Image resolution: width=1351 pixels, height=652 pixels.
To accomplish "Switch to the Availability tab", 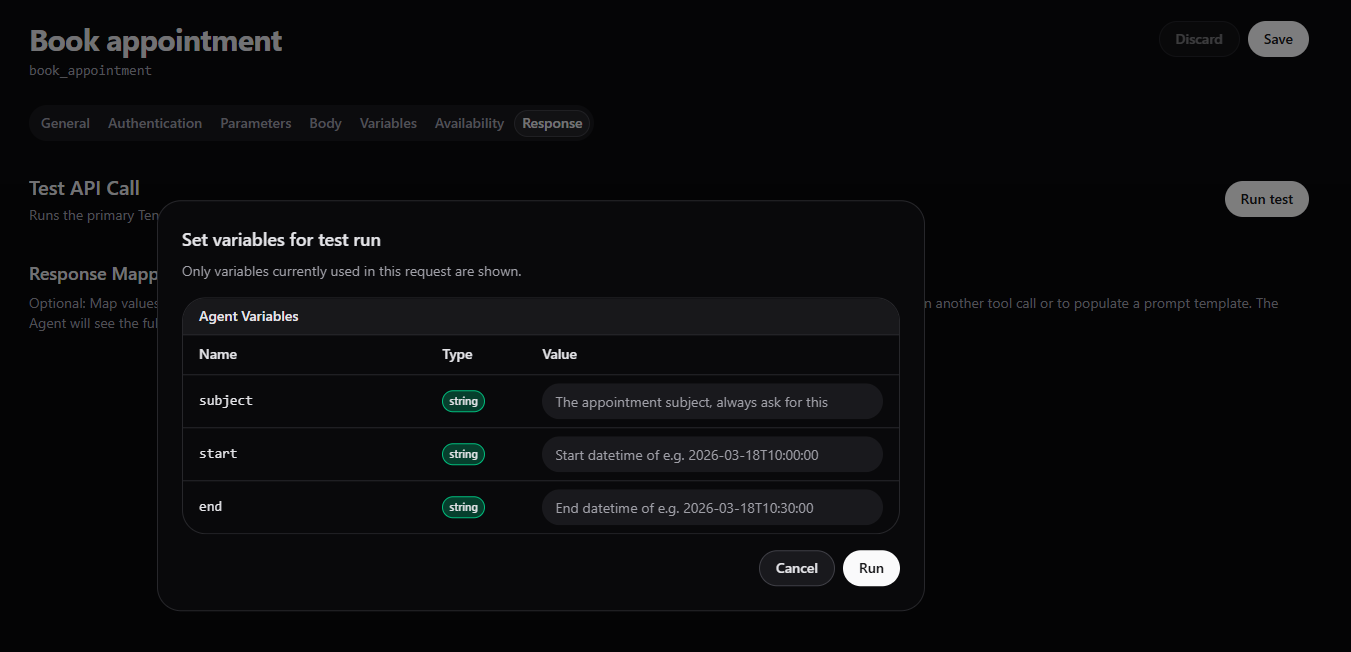I will point(469,123).
